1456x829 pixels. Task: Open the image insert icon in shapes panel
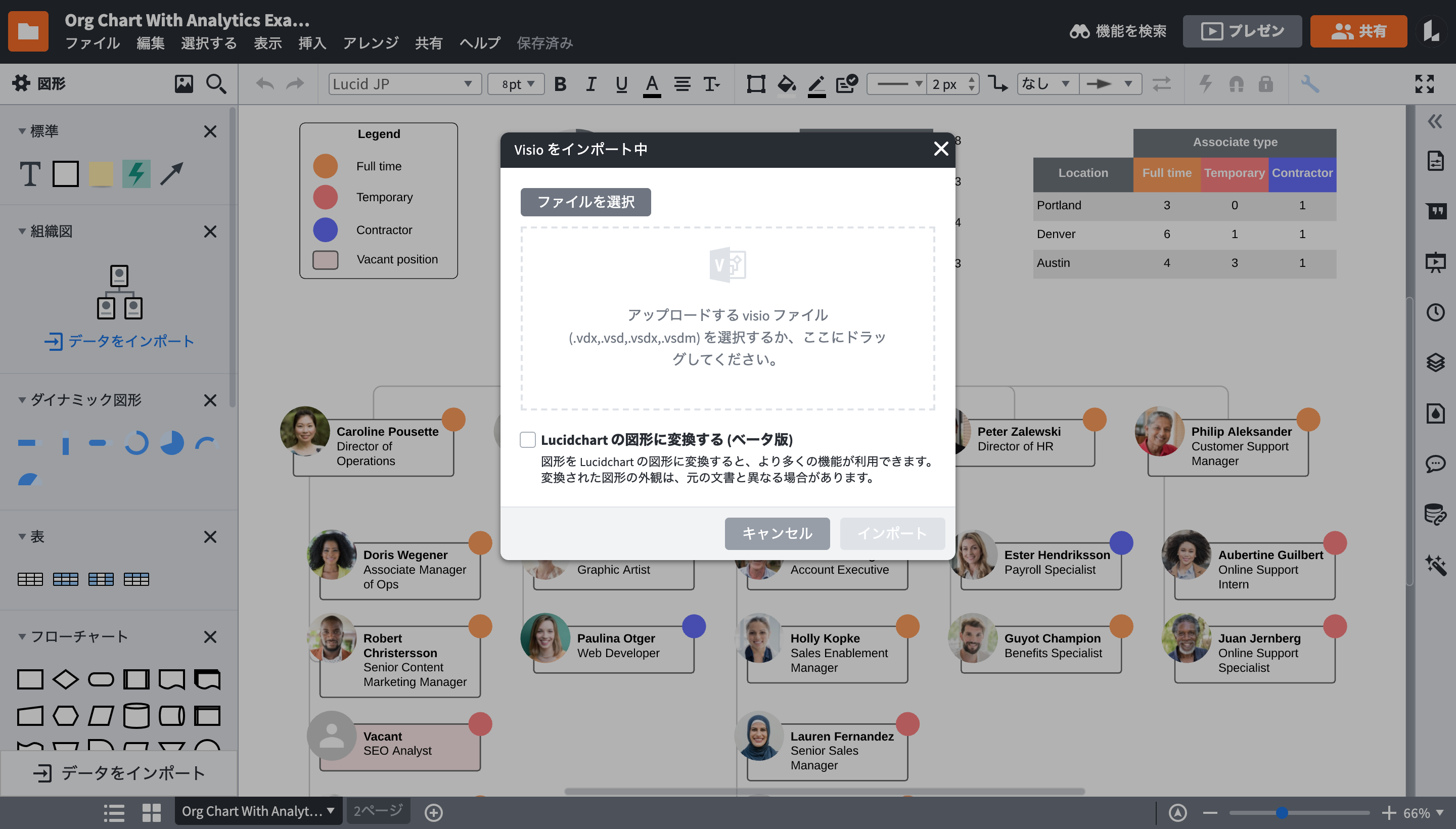pyautogui.click(x=184, y=84)
